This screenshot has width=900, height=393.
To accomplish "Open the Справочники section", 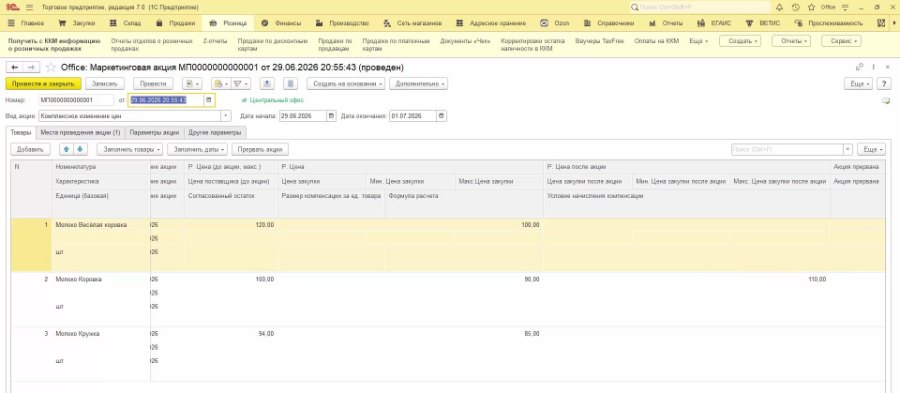I will tap(609, 24).
